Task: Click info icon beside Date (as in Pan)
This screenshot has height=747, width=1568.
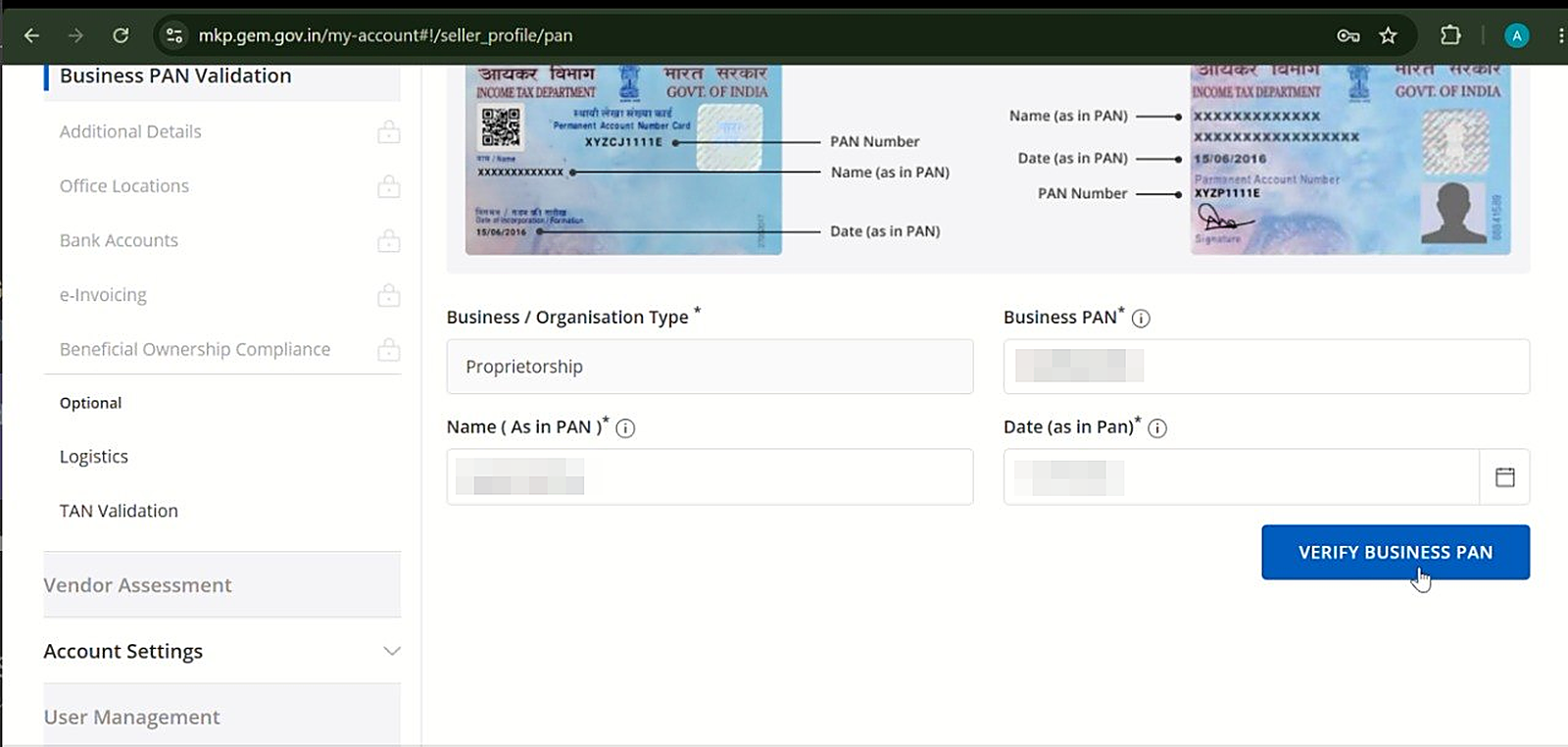Action: coord(1157,428)
